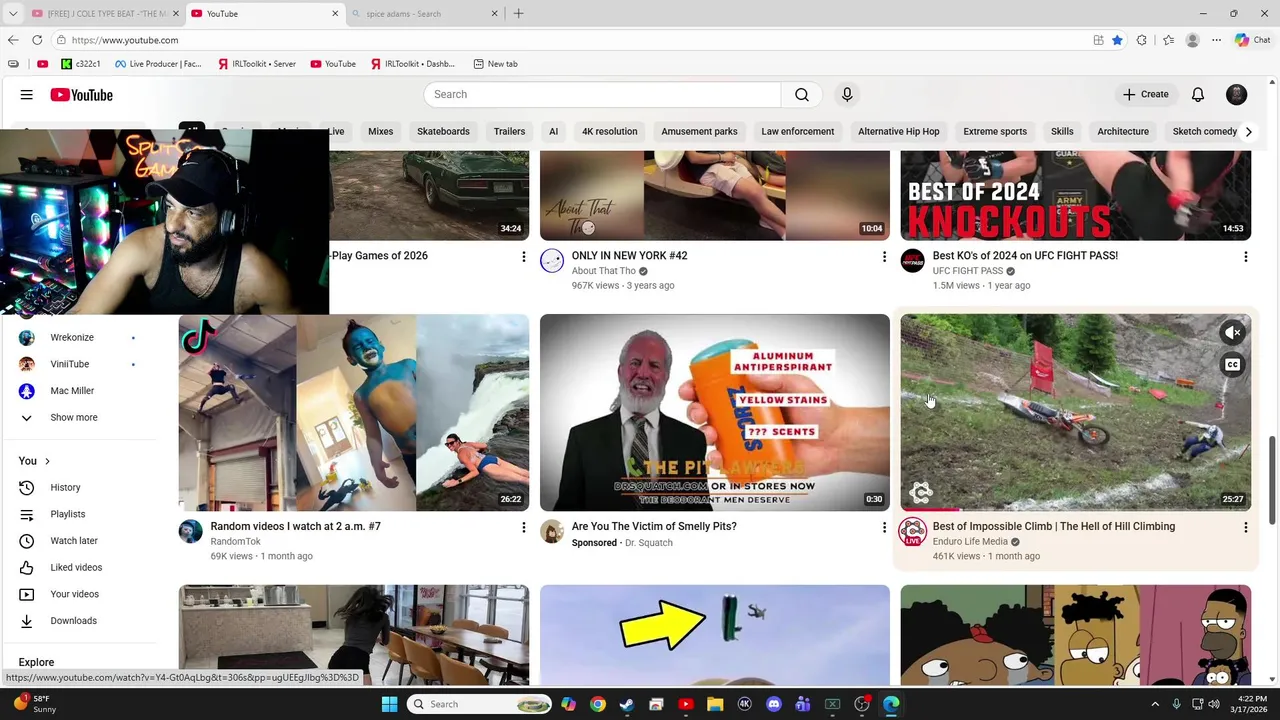This screenshot has width=1280, height=720.
Task: Select the Mixes category chip
Action: pyautogui.click(x=380, y=132)
